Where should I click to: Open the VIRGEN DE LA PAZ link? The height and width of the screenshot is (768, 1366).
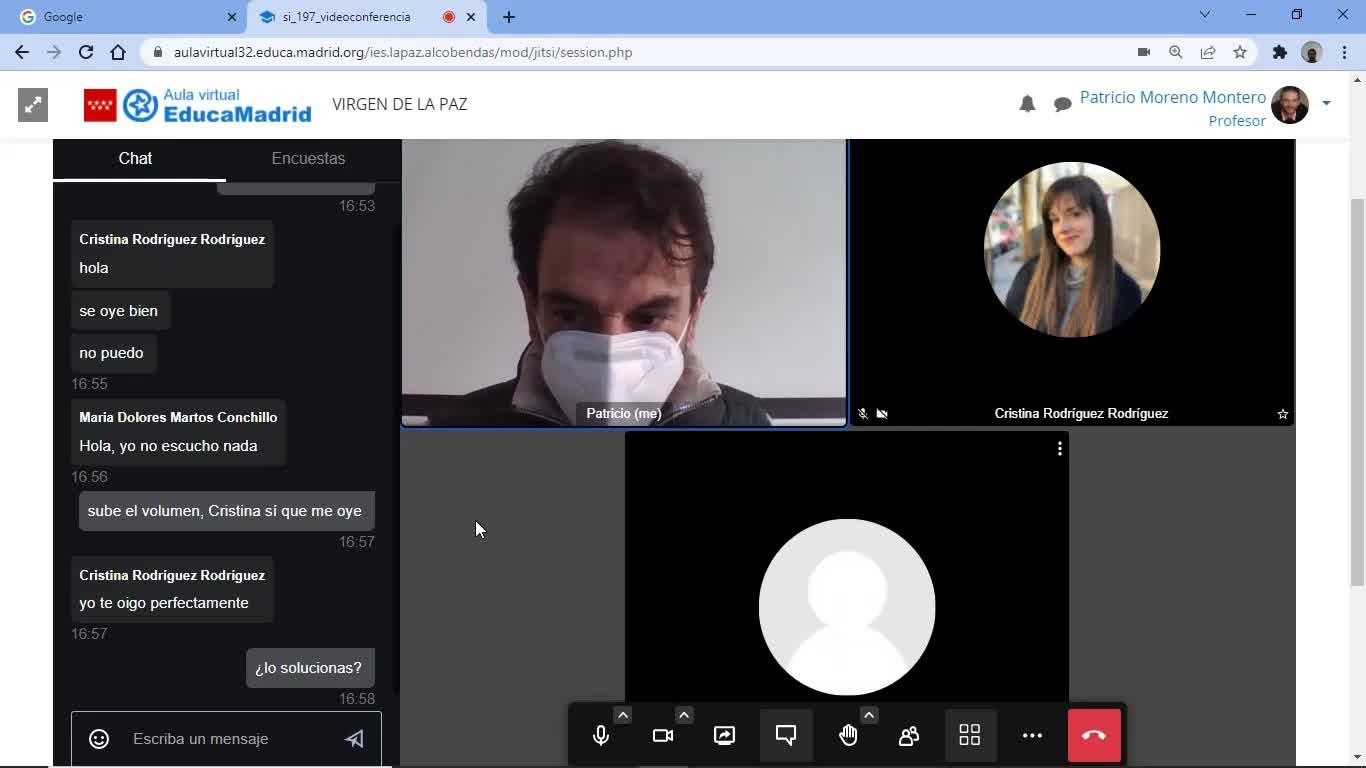click(400, 104)
